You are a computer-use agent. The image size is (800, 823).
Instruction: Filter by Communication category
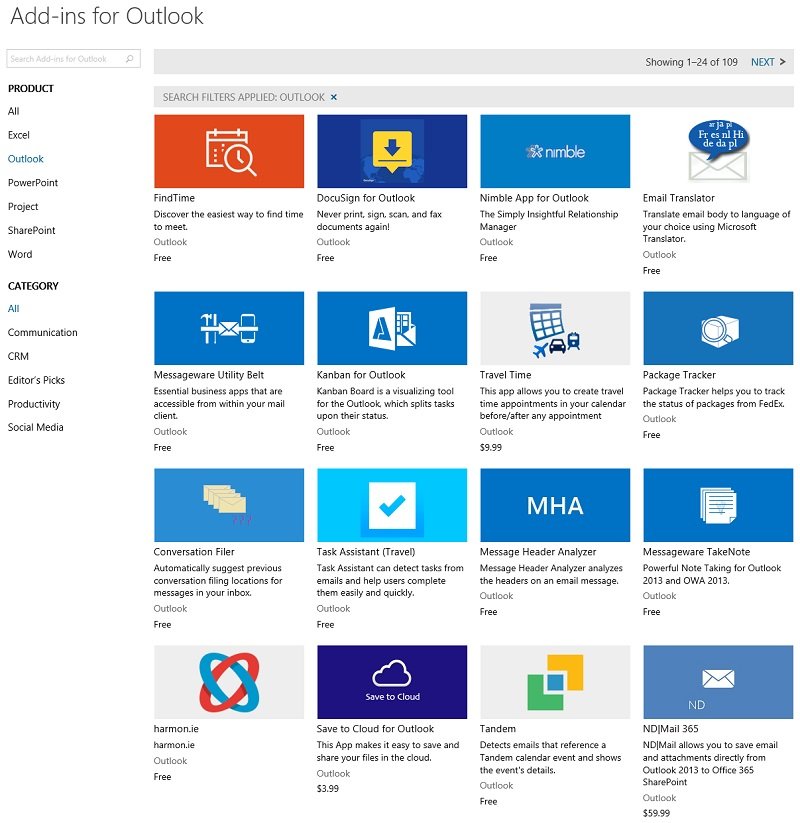pos(43,332)
